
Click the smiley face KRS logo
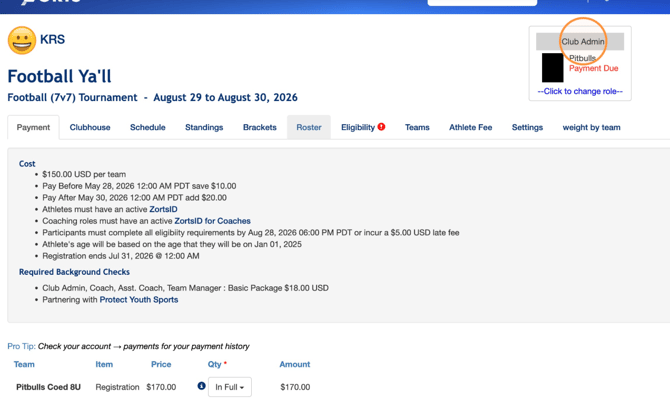click(22, 40)
